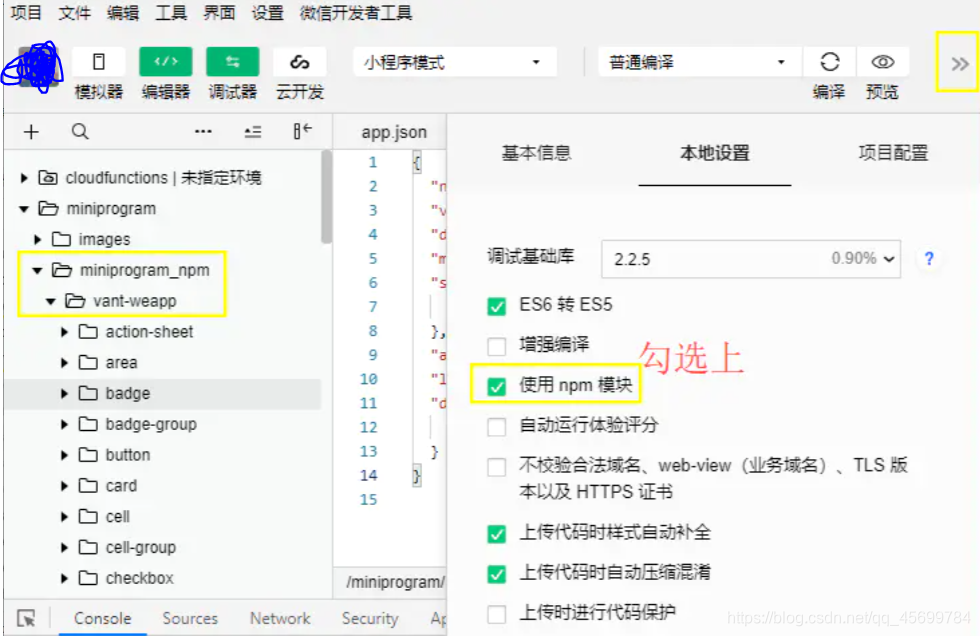Toggle 使用 npm 模块 checkbox
The image size is (980, 636).
coord(497,386)
